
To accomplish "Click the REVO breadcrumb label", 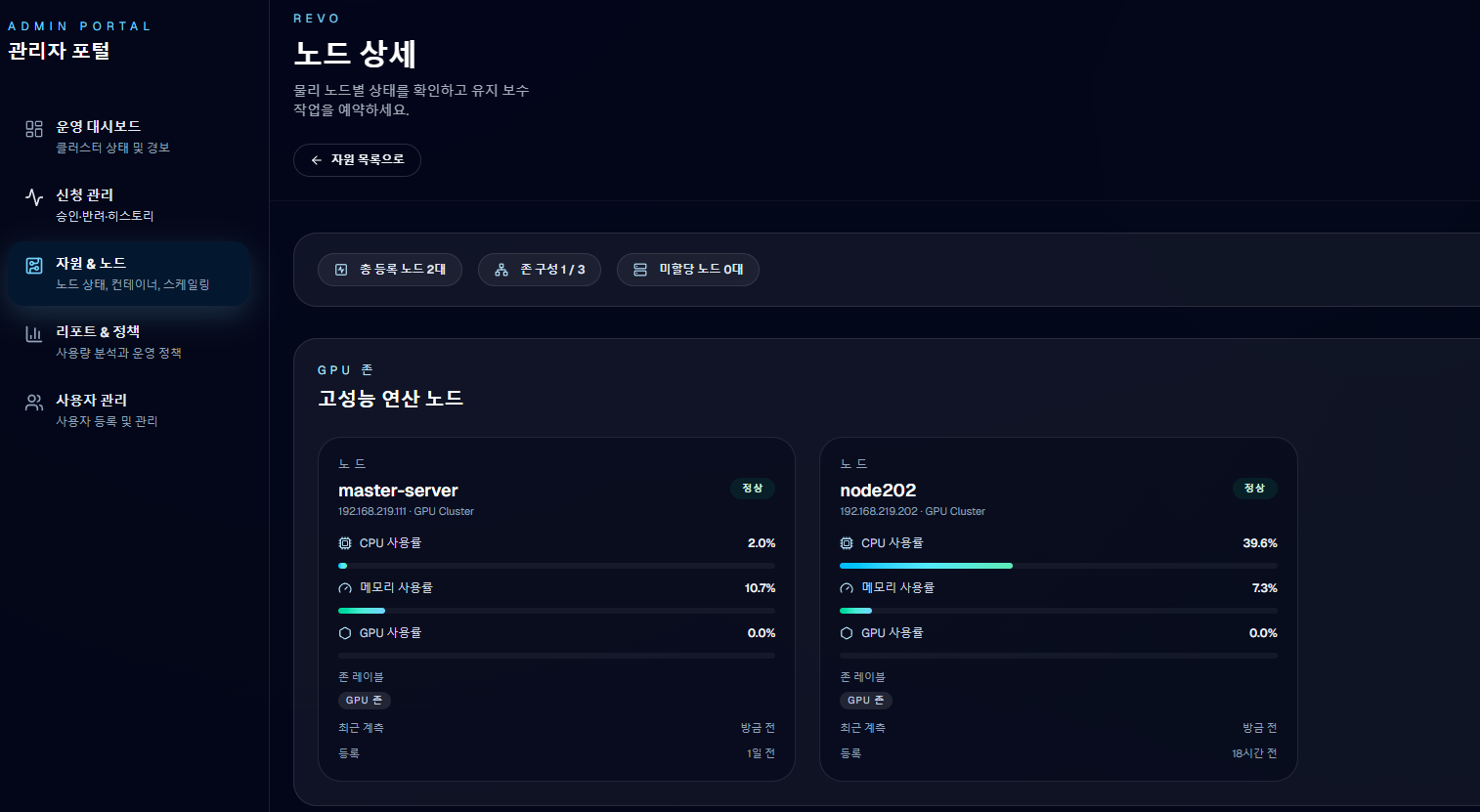I will click(315, 18).
